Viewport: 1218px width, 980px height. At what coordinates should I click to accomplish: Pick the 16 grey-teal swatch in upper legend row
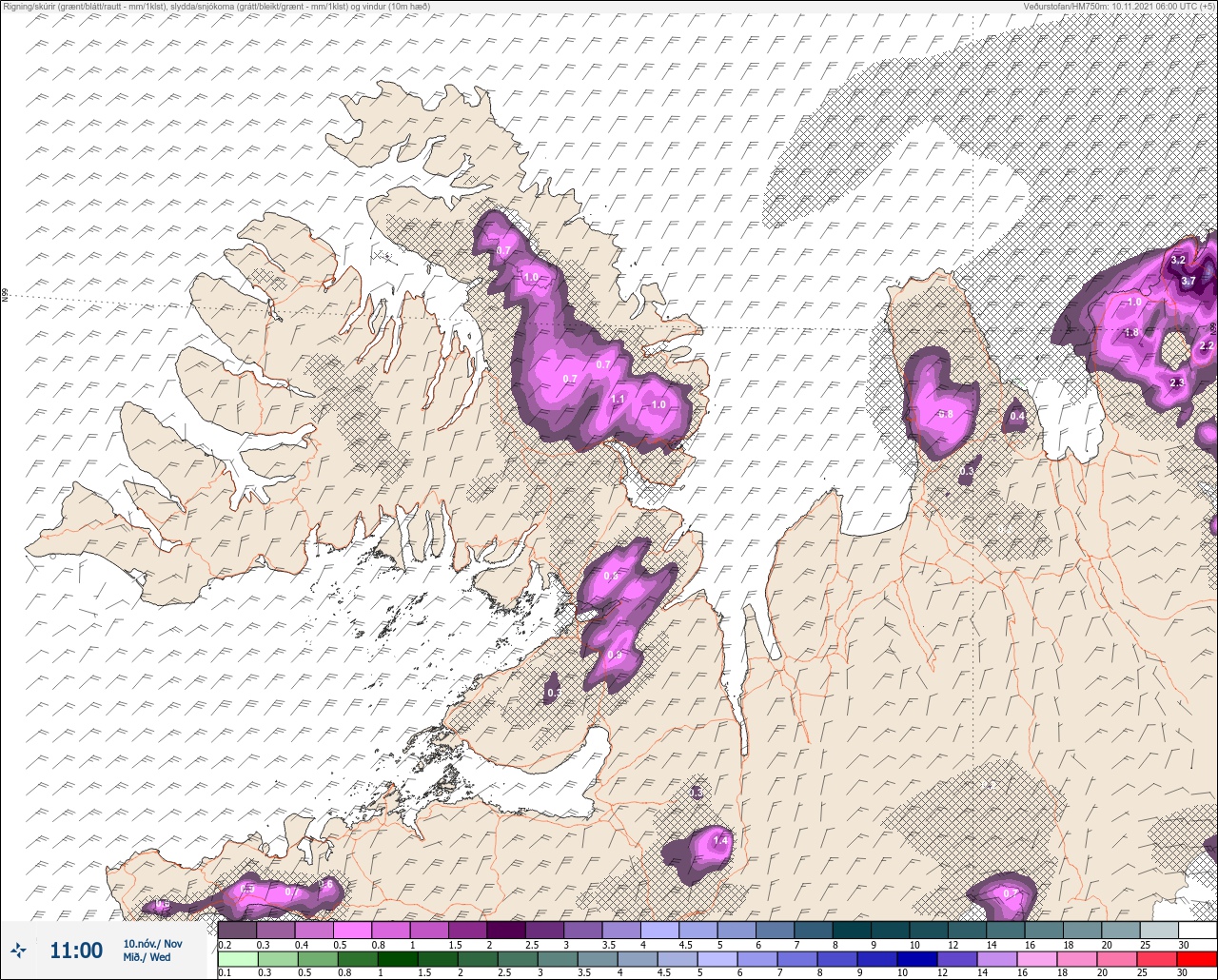point(1044,930)
